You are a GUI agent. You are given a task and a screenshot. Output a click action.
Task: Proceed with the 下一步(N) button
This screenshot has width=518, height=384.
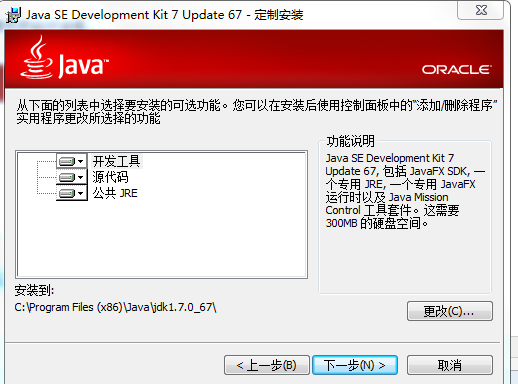355,365
